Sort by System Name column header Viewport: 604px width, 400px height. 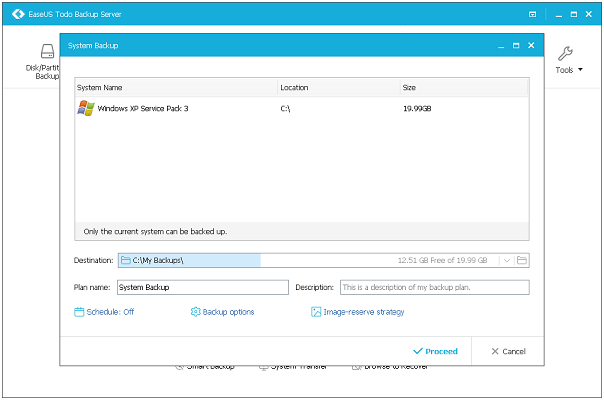tap(176, 87)
